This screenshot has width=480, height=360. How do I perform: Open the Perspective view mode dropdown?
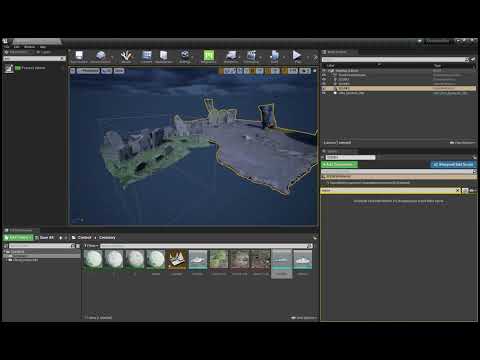tap(88, 71)
